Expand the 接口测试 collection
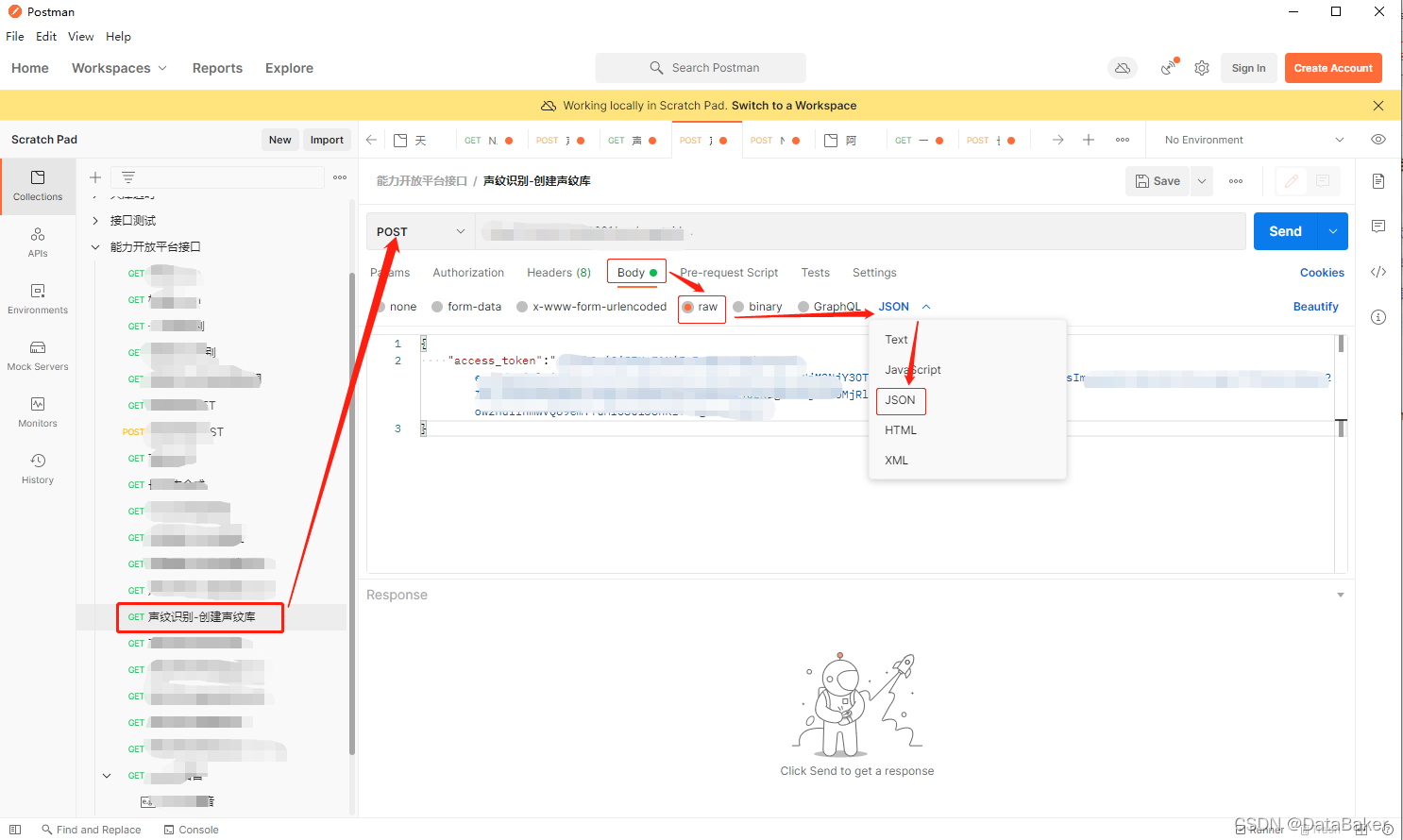The image size is (1403, 840). (x=95, y=221)
